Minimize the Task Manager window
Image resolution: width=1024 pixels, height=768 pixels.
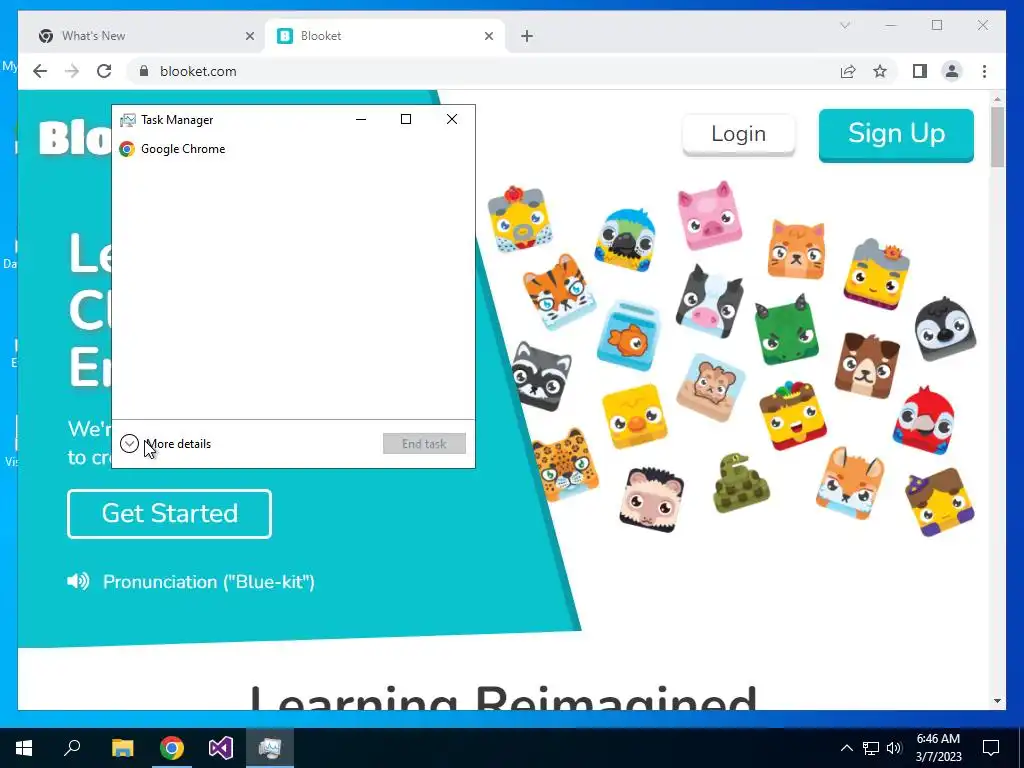click(360, 119)
